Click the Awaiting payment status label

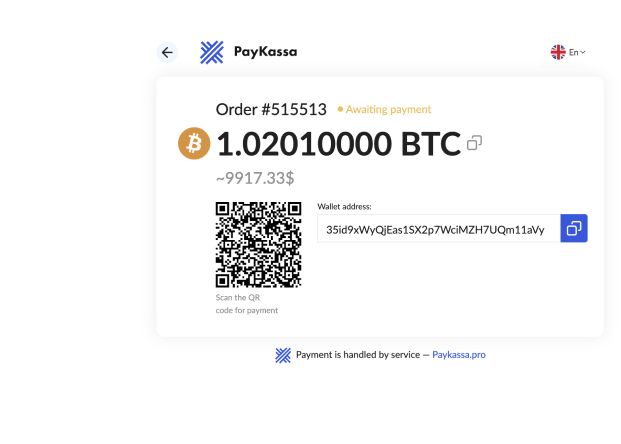click(x=388, y=109)
